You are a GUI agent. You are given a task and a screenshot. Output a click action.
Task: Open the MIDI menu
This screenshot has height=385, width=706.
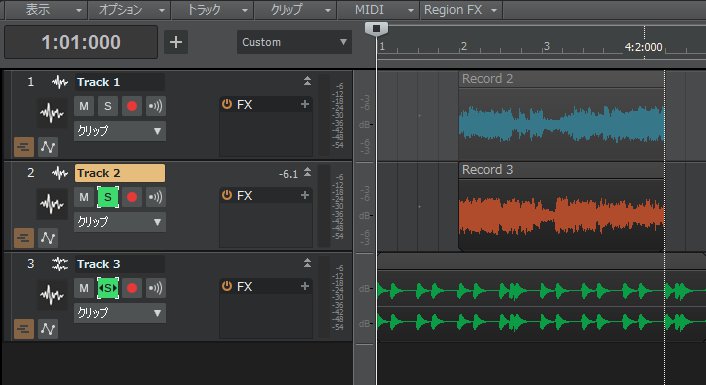[378, 9]
